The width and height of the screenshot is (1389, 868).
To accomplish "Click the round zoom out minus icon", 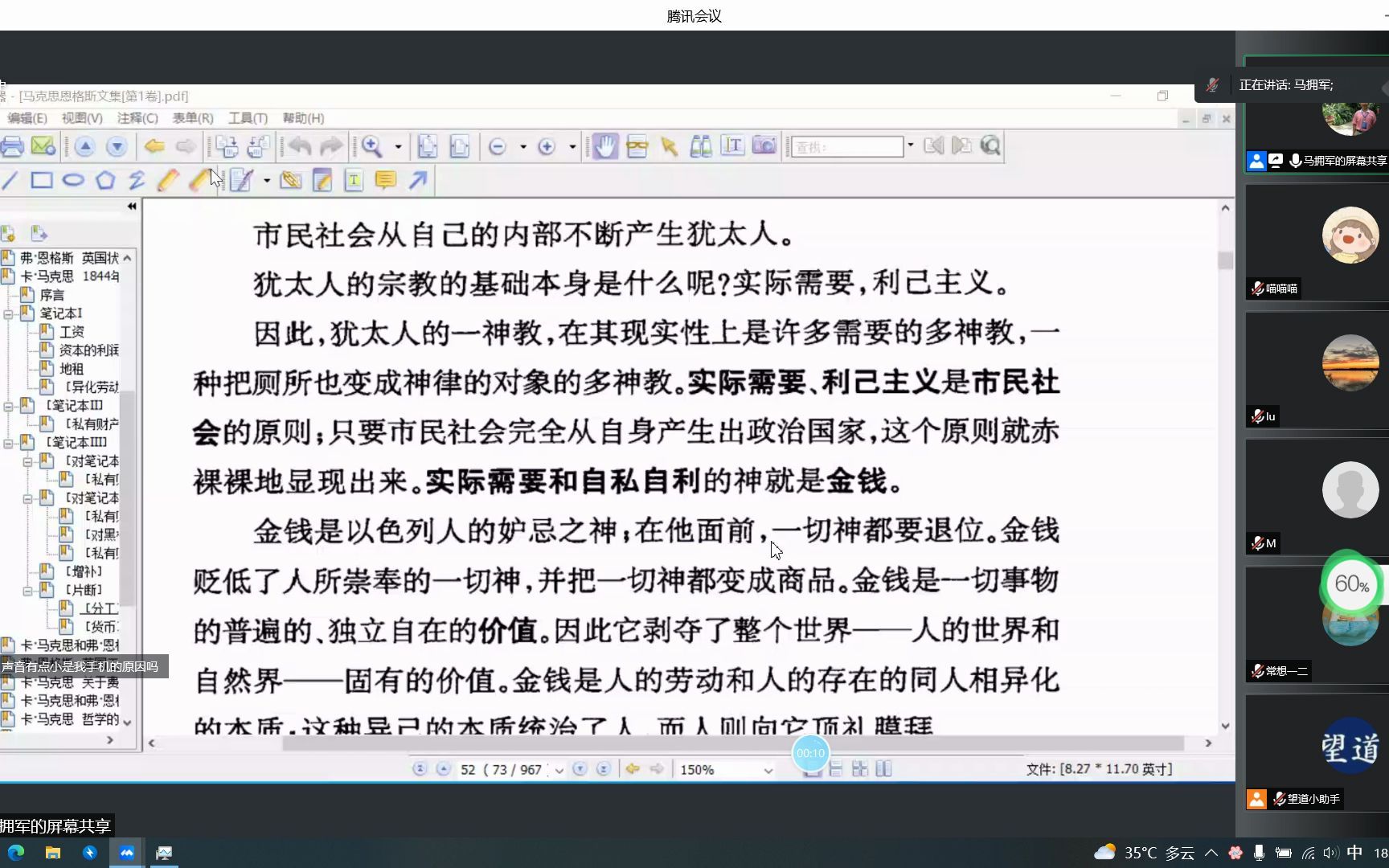I will [x=497, y=146].
